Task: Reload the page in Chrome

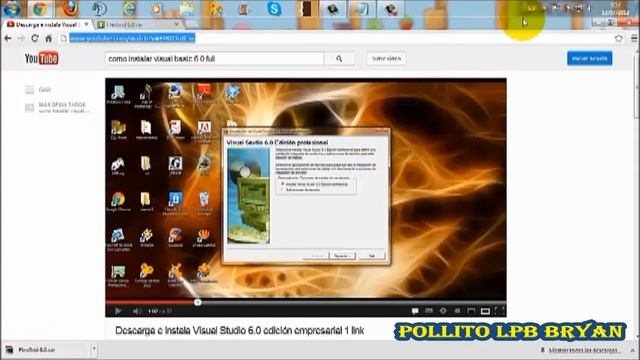Action: point(35,38)
